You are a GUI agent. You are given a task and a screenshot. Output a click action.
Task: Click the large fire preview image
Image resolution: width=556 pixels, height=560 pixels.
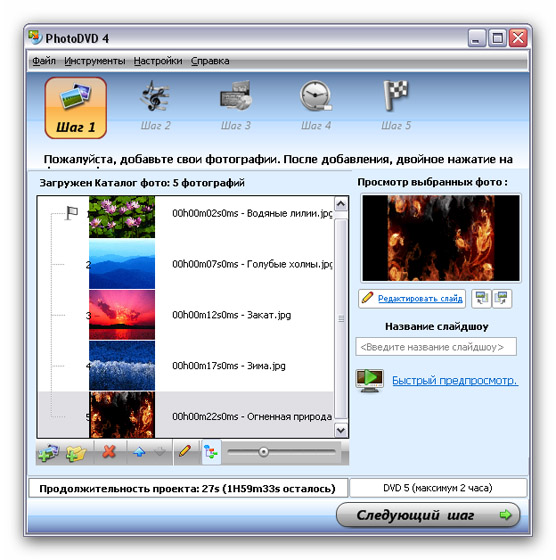[441, 238]
